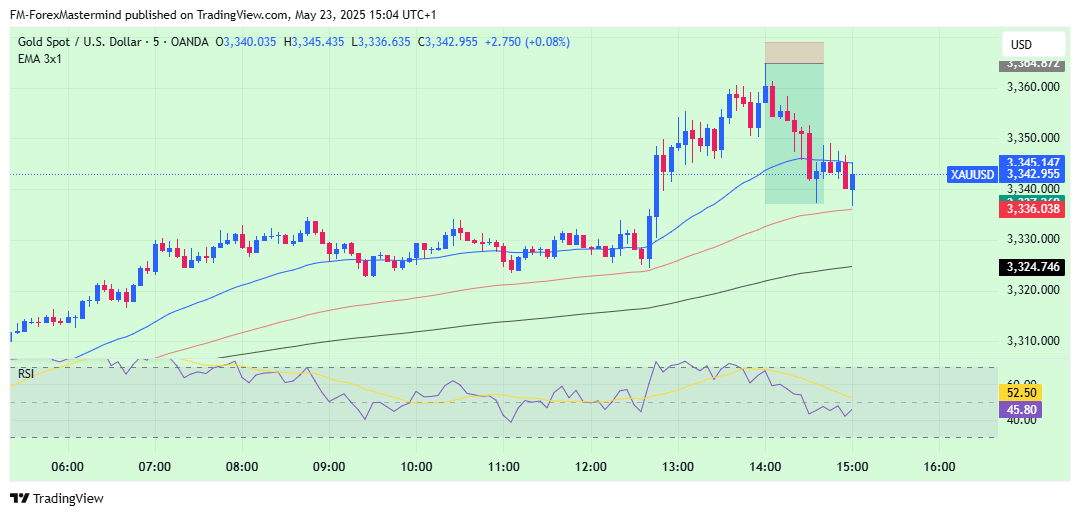This screenshot has width=1080, height=516.
Task: Select the green profit zone of short position
Action: tap(794, 134)
